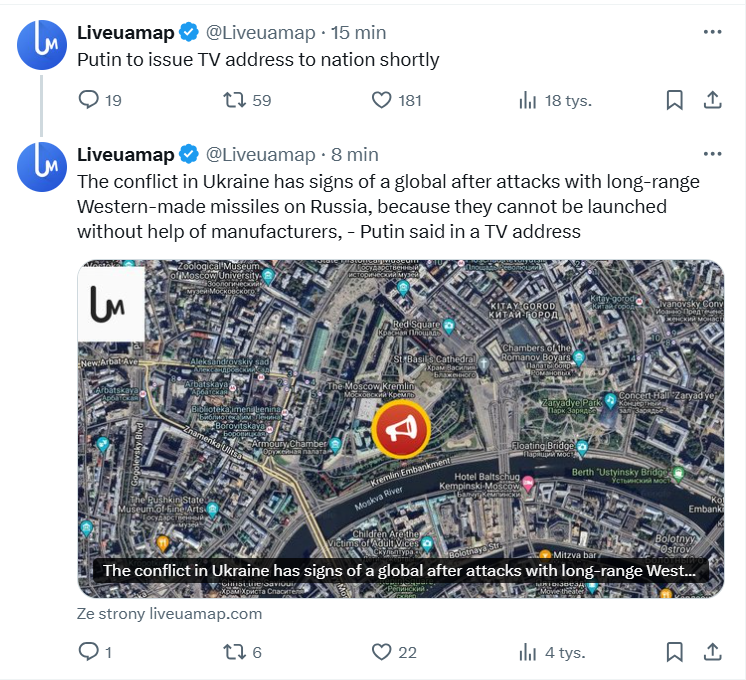Bookmark the first Liveuamap tweet
Image resolution: width=746 pixels, height=680 pixels.
[x=674, y=100]
